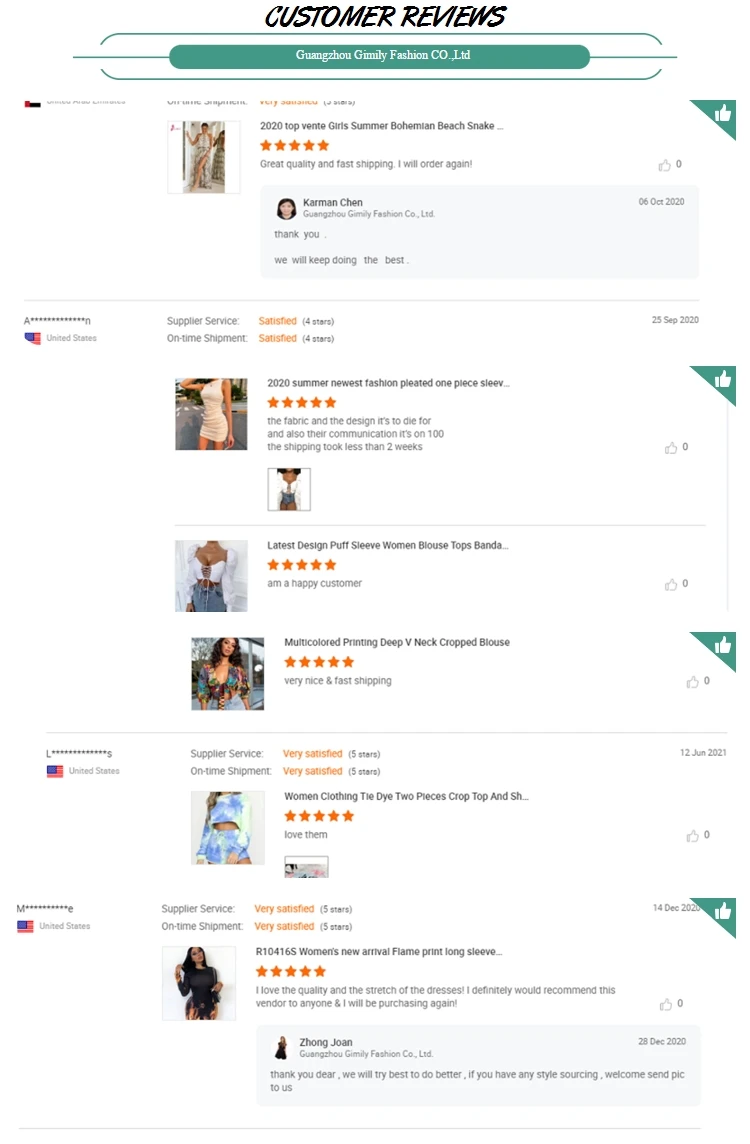
Task: Click Karman Chen's avatar icon
Action: coord(287,208)
